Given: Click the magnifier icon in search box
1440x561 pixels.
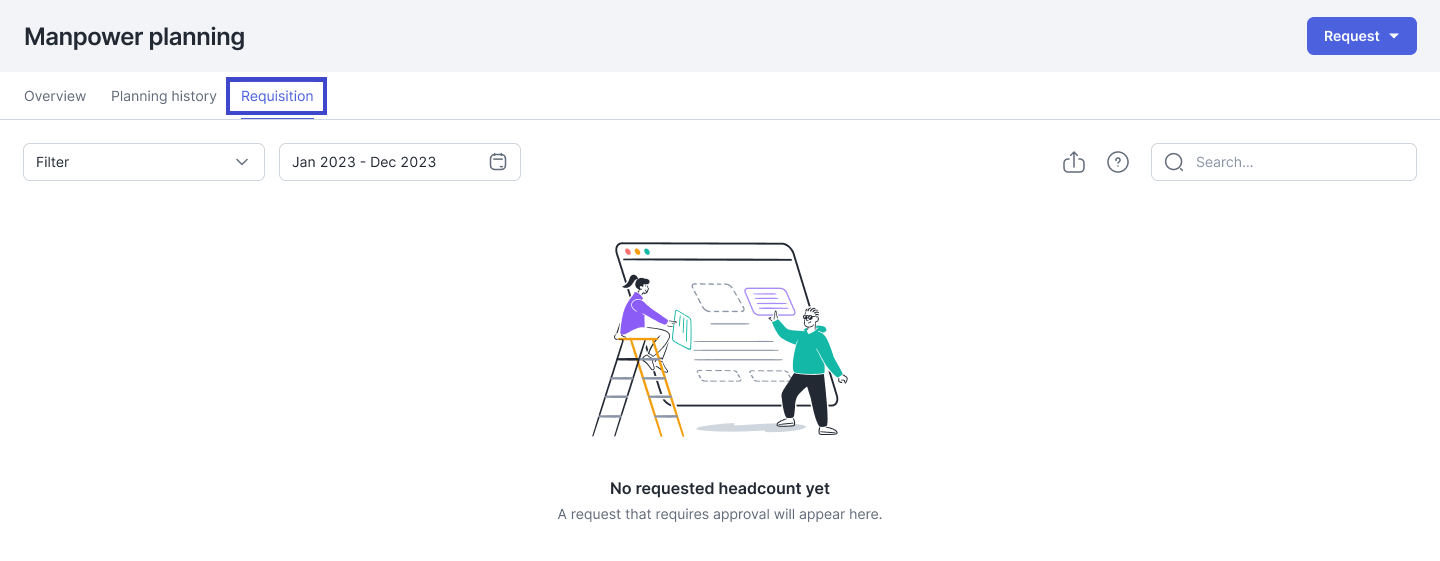Looking at the screenshot, I should coord(1174,162).
